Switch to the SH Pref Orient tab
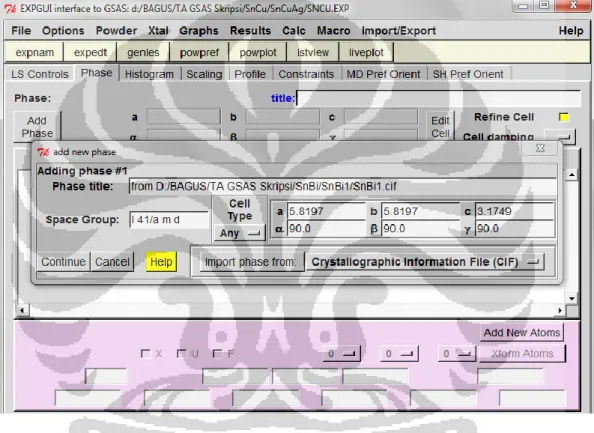The image size is (594, 433). pos(468,74)
